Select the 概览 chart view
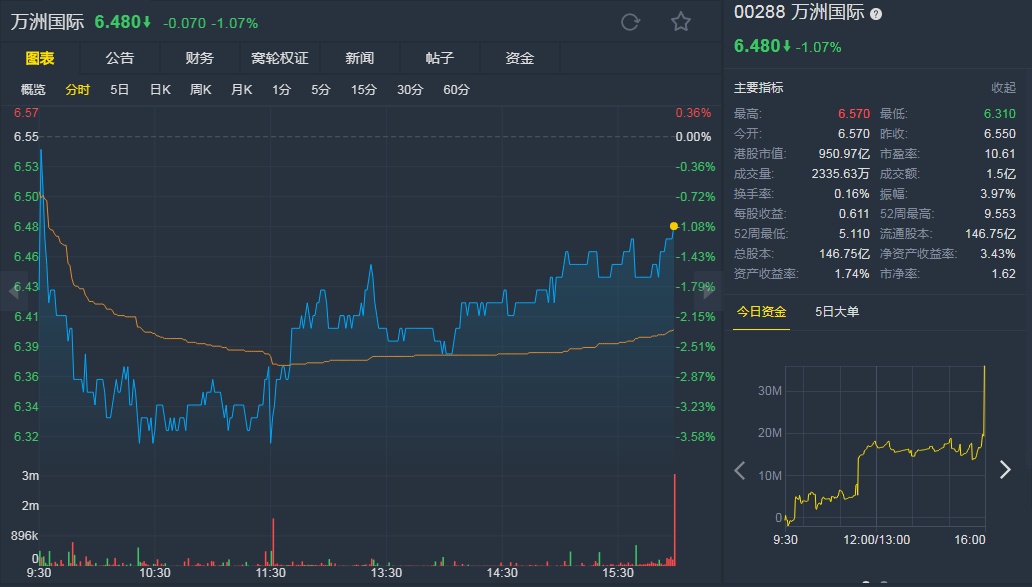Image resolution: width=1032 pixels, height=587 pixels. pos(33,89)
